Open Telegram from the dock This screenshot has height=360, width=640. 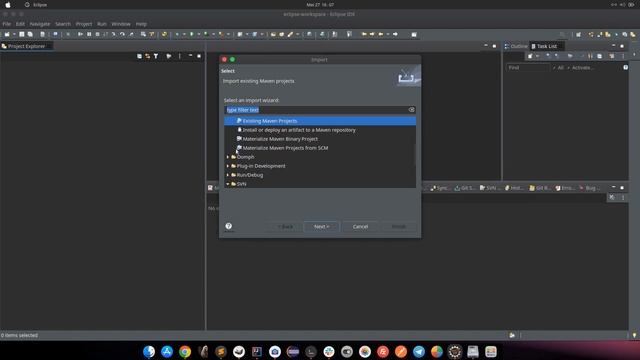pos(419,351)
